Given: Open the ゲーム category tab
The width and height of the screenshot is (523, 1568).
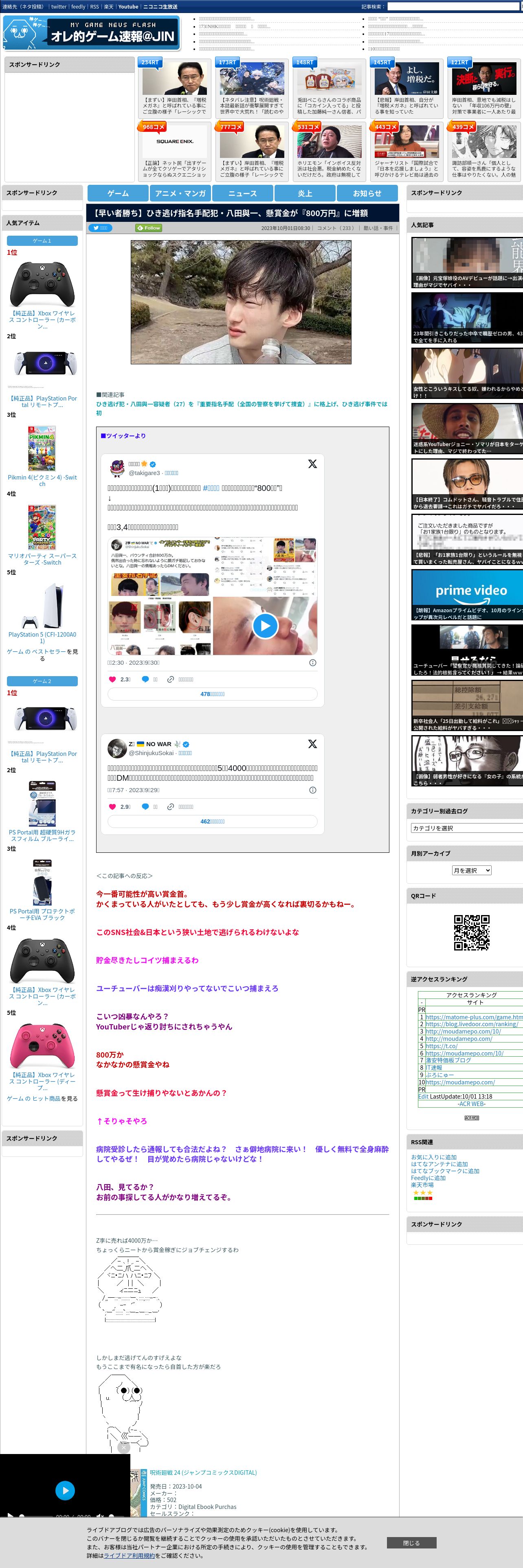Looking at the screenshot, I should point(118,193).
